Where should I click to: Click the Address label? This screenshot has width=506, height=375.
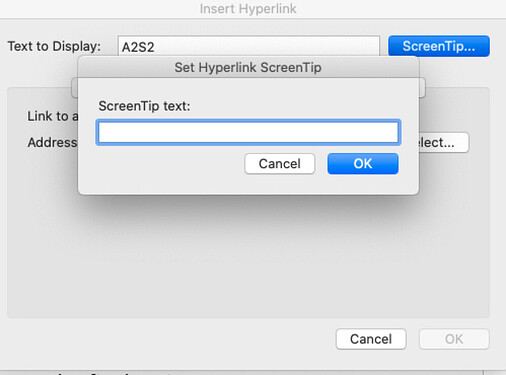pyautogui.click(x=53, y=143)
